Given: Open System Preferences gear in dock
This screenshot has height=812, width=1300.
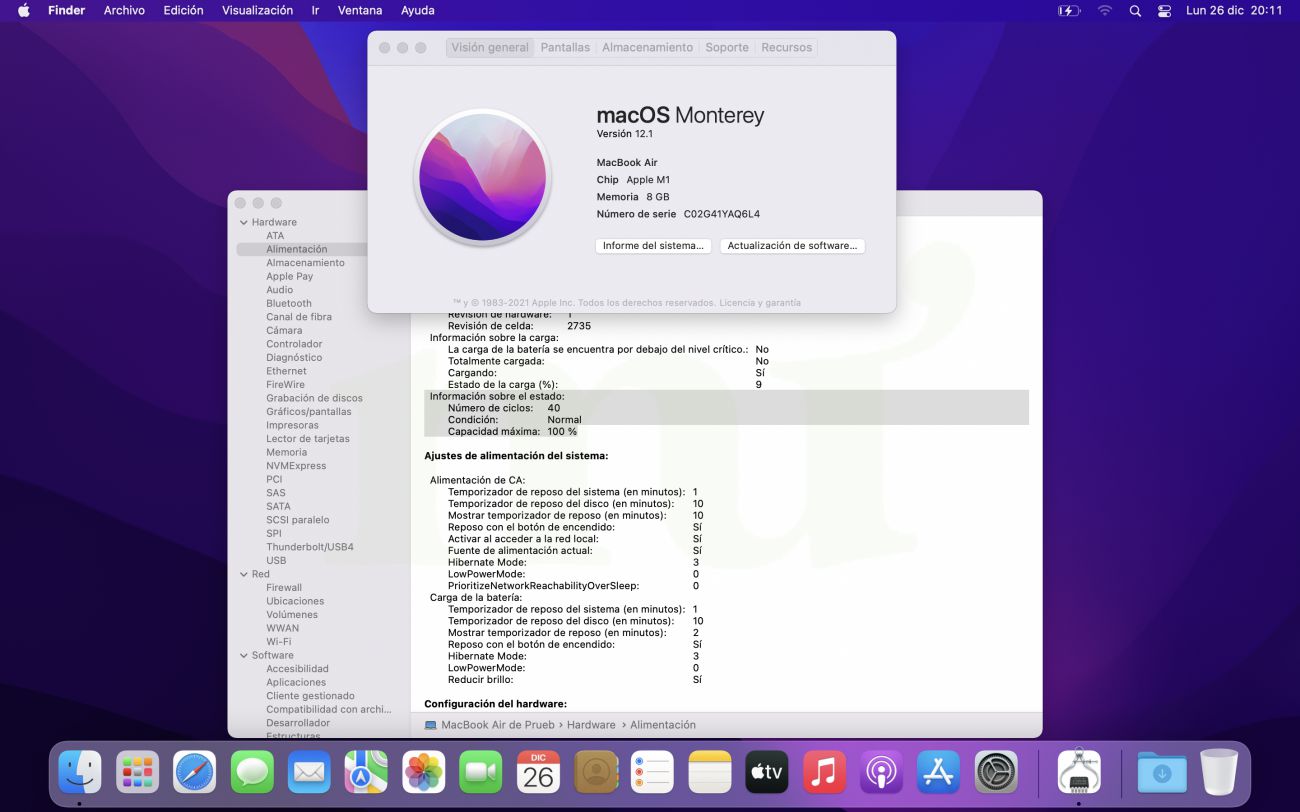Looking at the screenshot, I should [x=997, y=772].
